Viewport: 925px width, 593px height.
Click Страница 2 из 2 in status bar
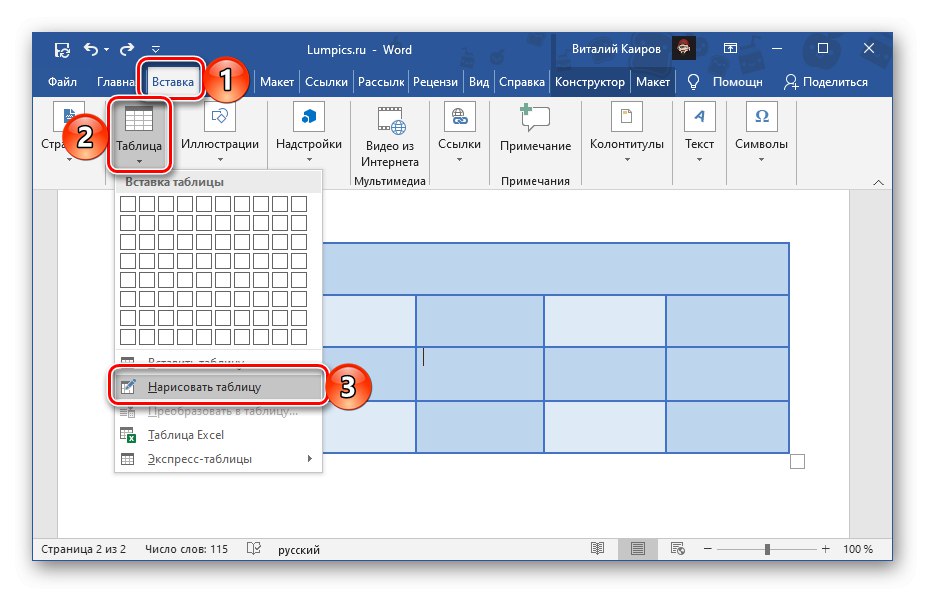coord(83,549)
